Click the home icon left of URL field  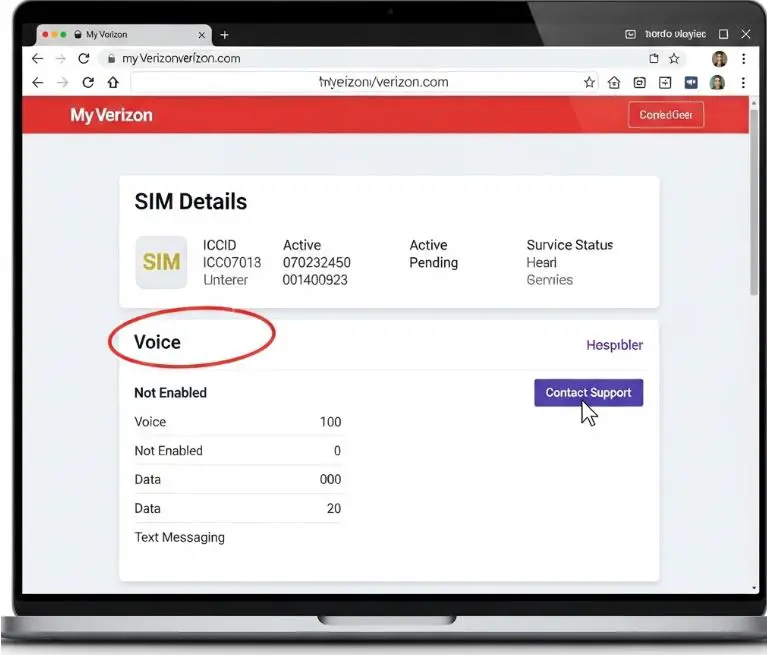113,82
